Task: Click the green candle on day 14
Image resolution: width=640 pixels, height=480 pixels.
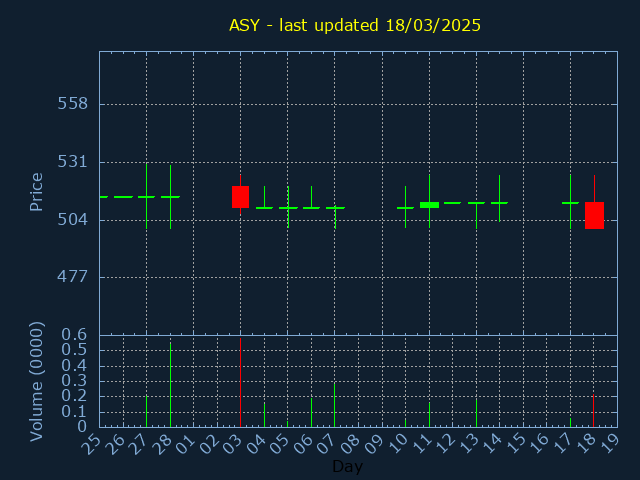Action: pyautogui.click(x=499, y=199)
